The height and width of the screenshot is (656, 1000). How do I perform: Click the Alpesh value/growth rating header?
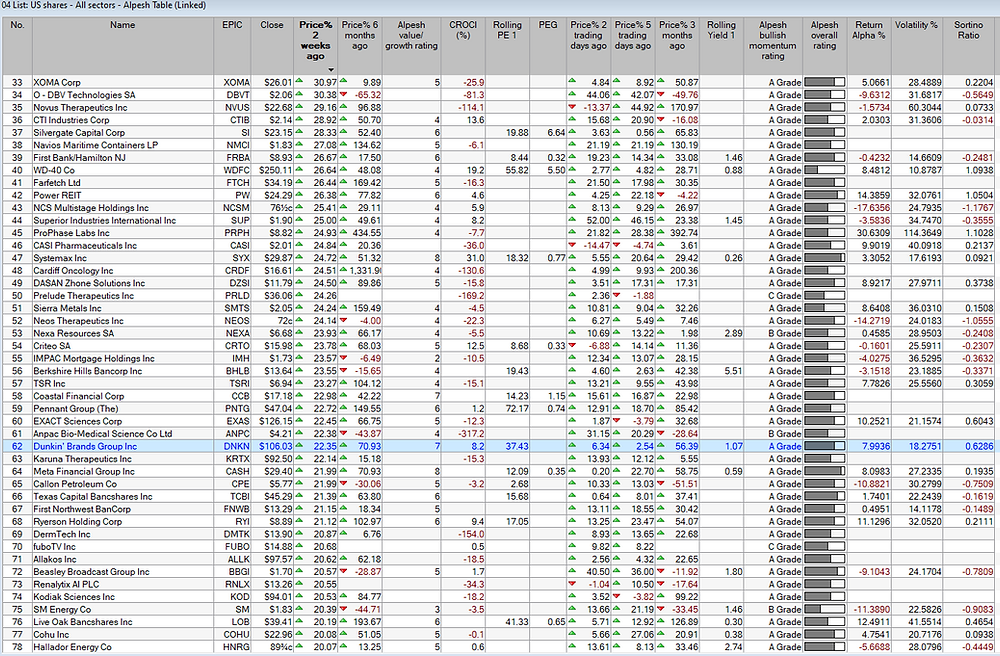pos(411,46)
